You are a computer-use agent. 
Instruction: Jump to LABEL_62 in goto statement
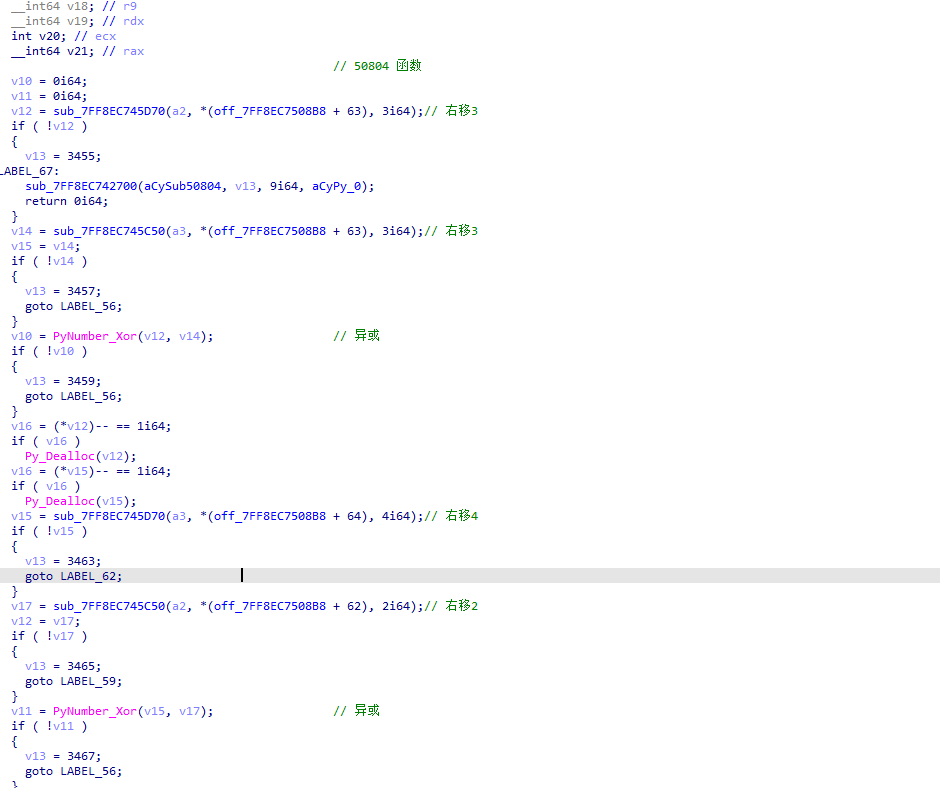91,576
